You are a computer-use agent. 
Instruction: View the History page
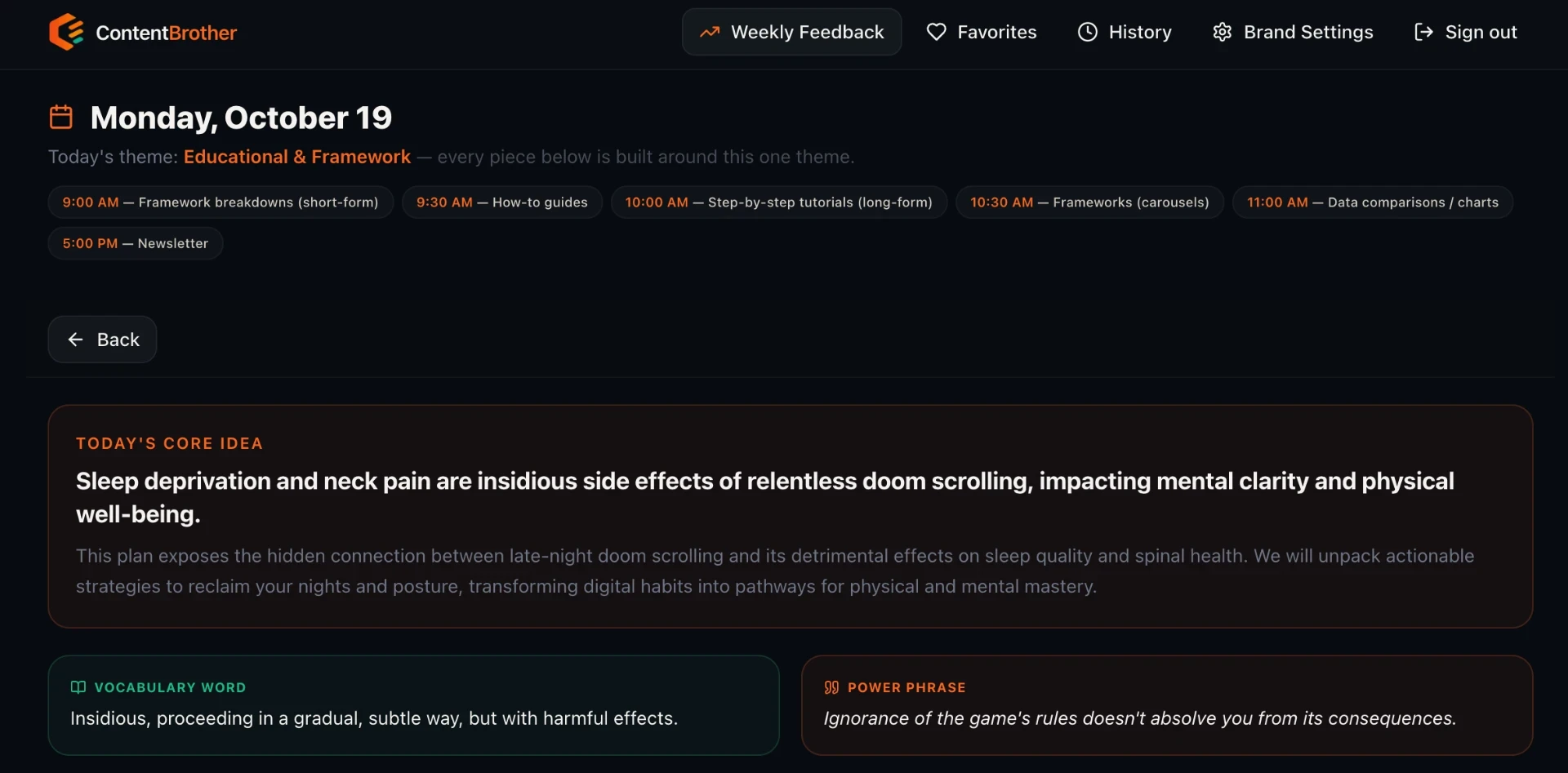[x=1125, y=32]
